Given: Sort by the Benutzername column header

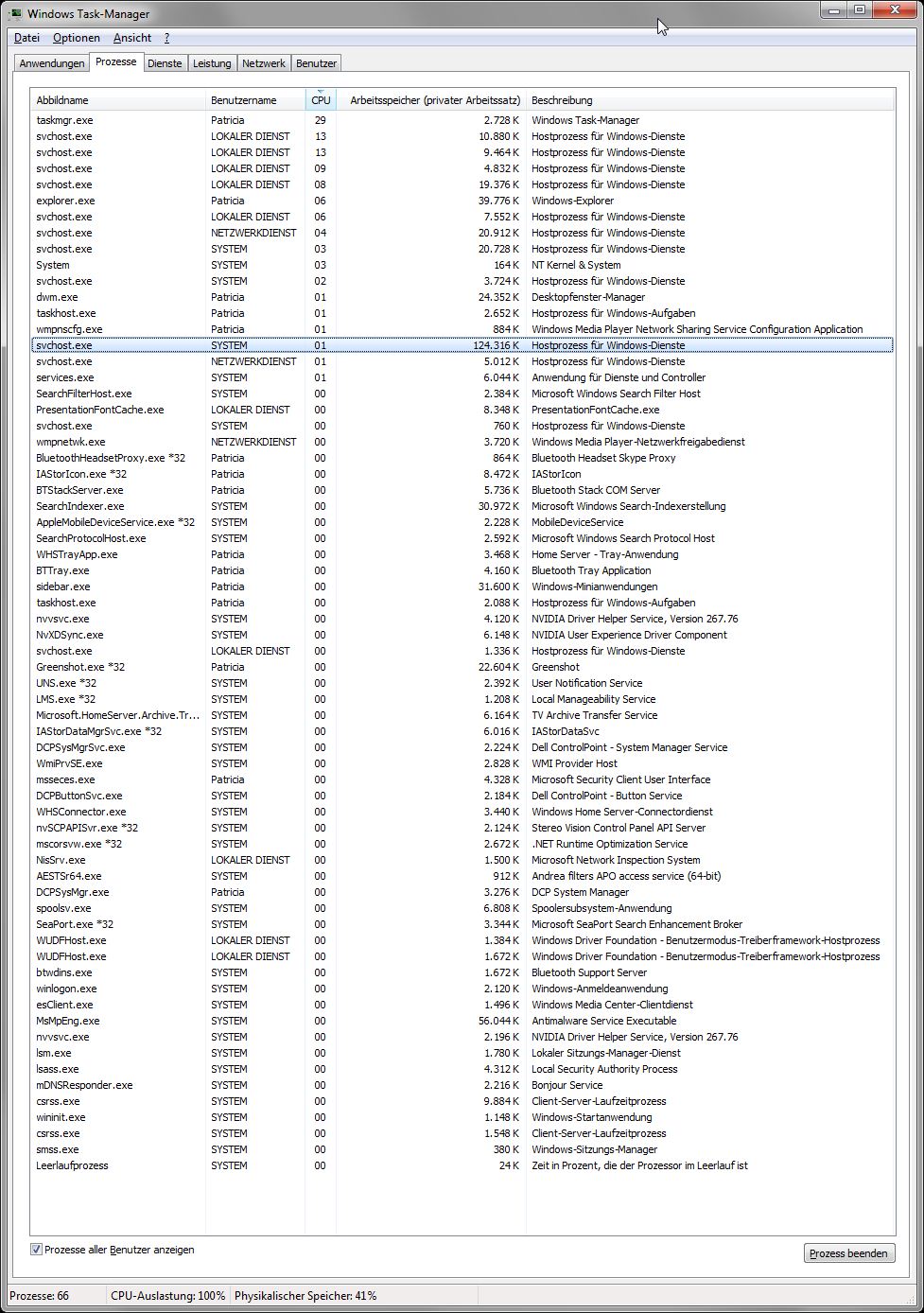Looking at the screenshot, I should [255, 100].
